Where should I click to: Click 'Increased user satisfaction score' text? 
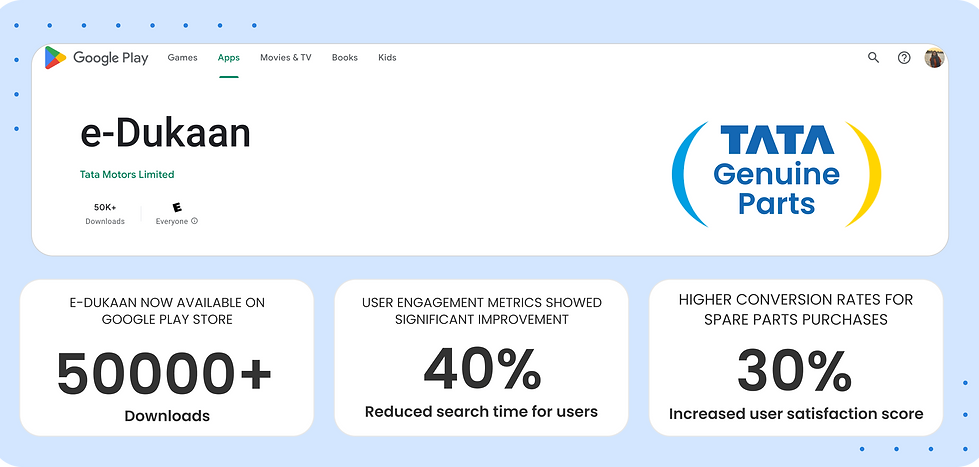[796, 414]
